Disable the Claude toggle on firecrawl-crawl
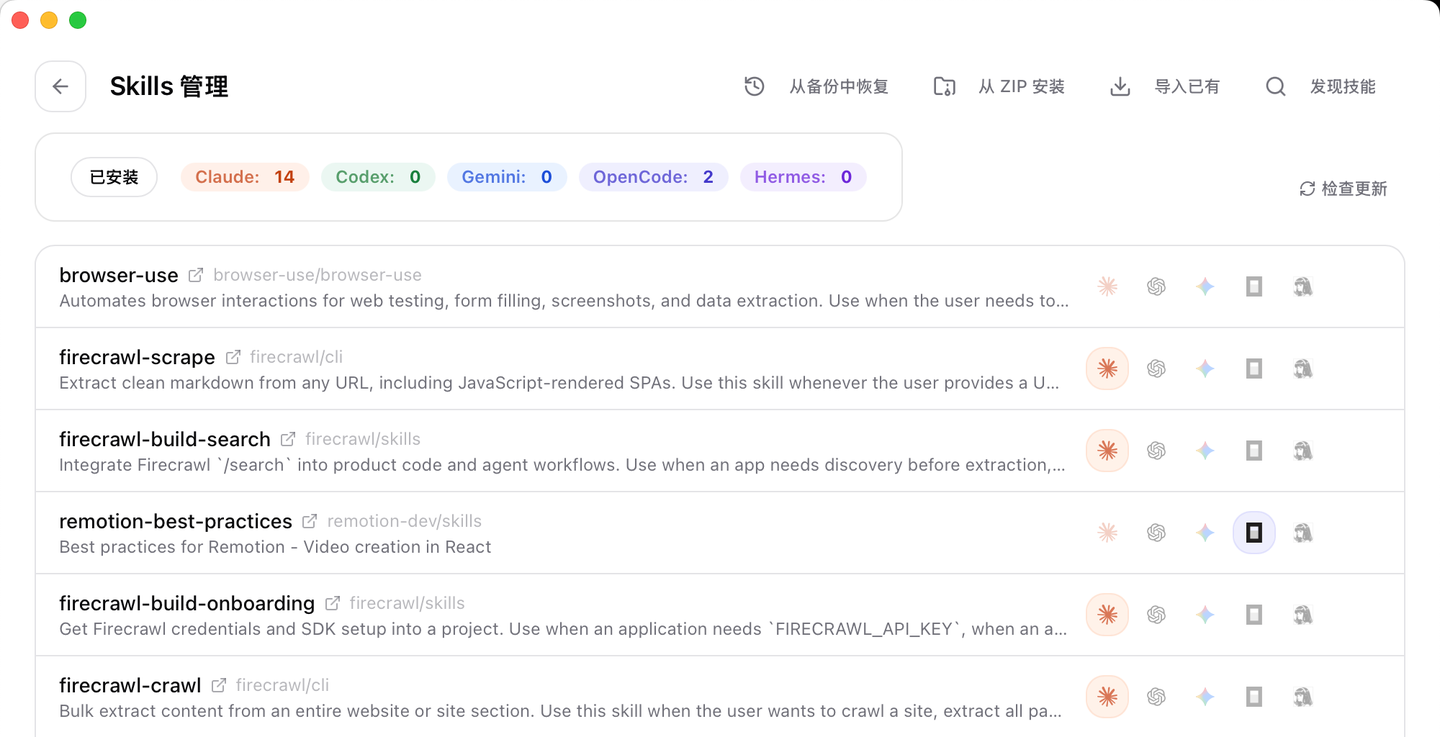 [x=1107, y=697]
